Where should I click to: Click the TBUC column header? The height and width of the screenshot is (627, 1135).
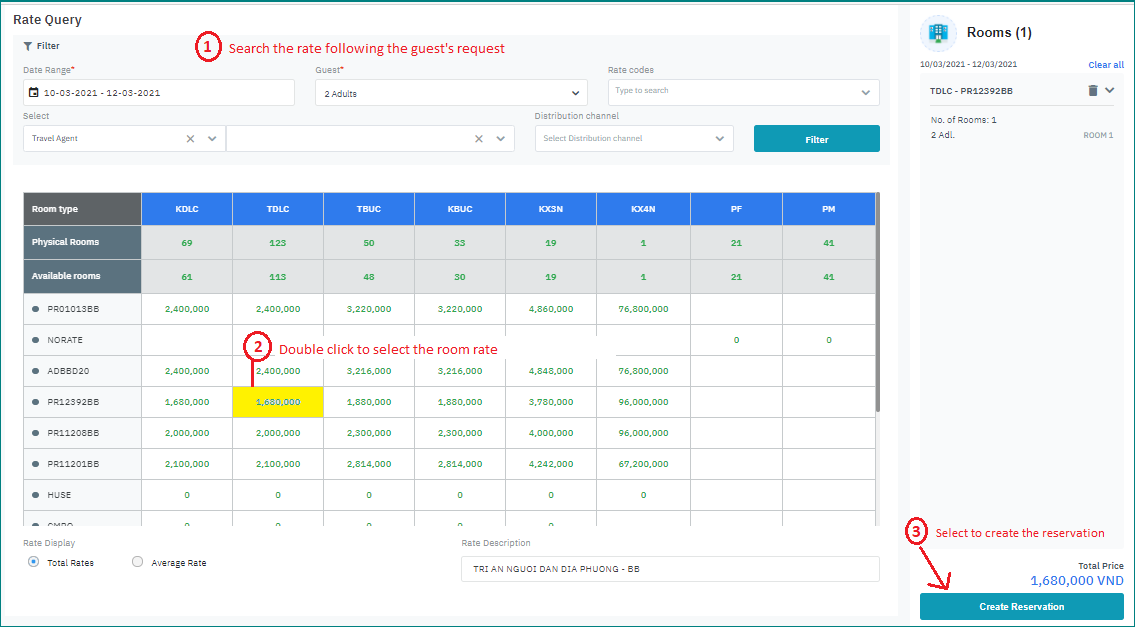369,209
